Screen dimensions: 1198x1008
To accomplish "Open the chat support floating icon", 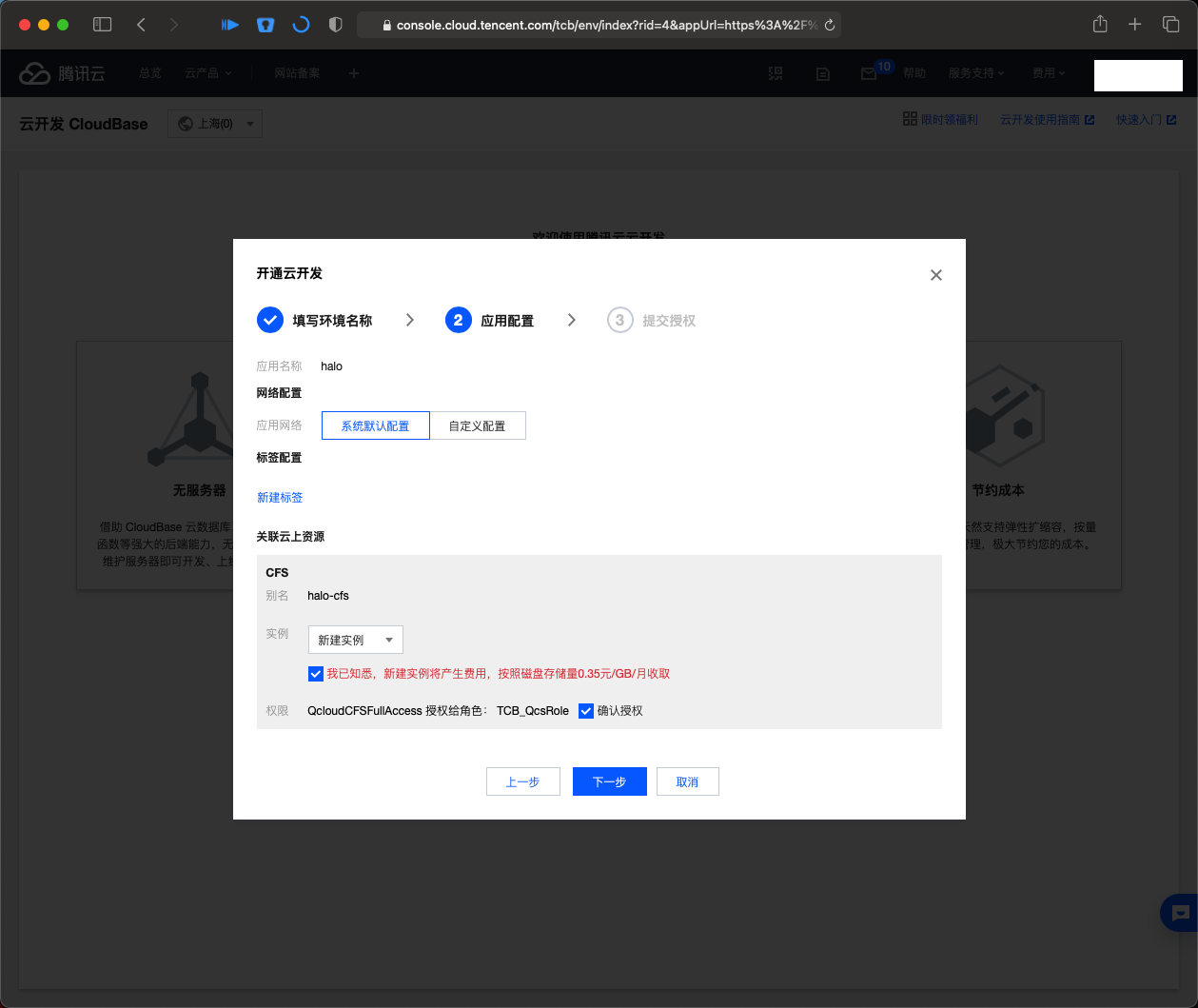I will click(x=1180, y=913).
